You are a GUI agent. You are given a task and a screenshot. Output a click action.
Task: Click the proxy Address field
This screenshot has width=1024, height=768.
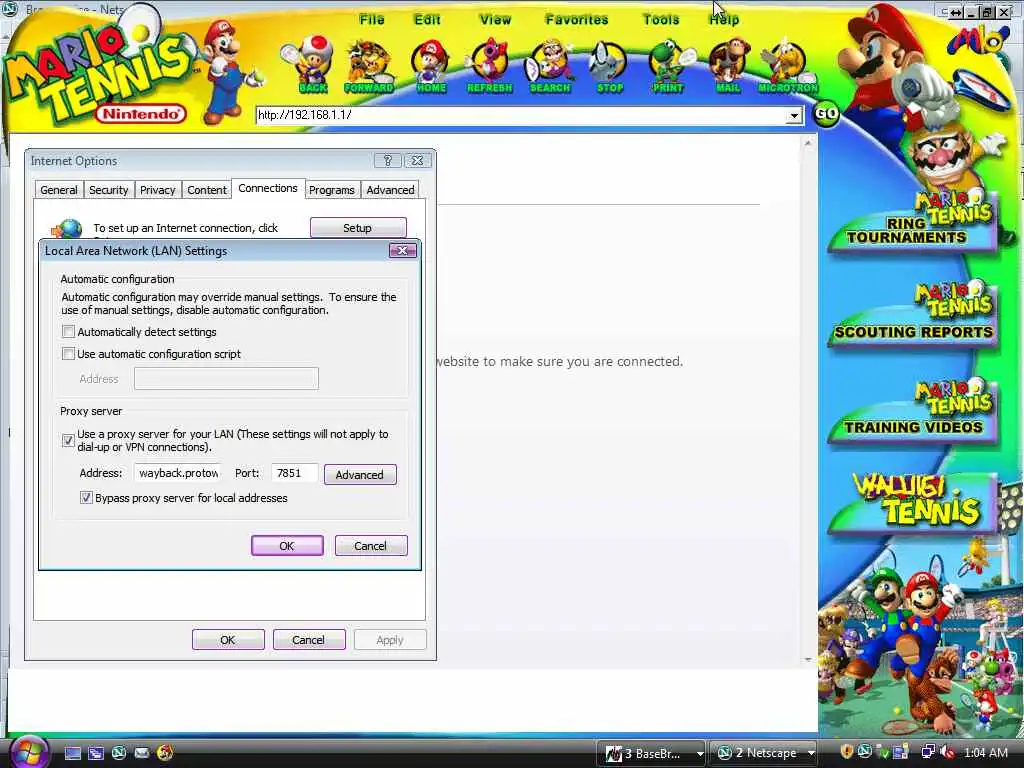pos(178,473)
